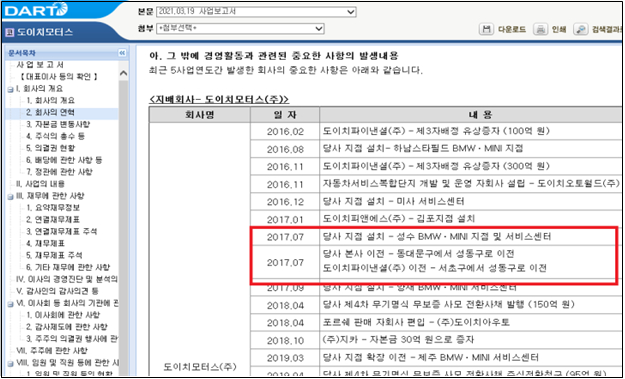The image size is (625, 379).
Task: Open the 첨부 attachment selection dropdown
Action: 240,29
